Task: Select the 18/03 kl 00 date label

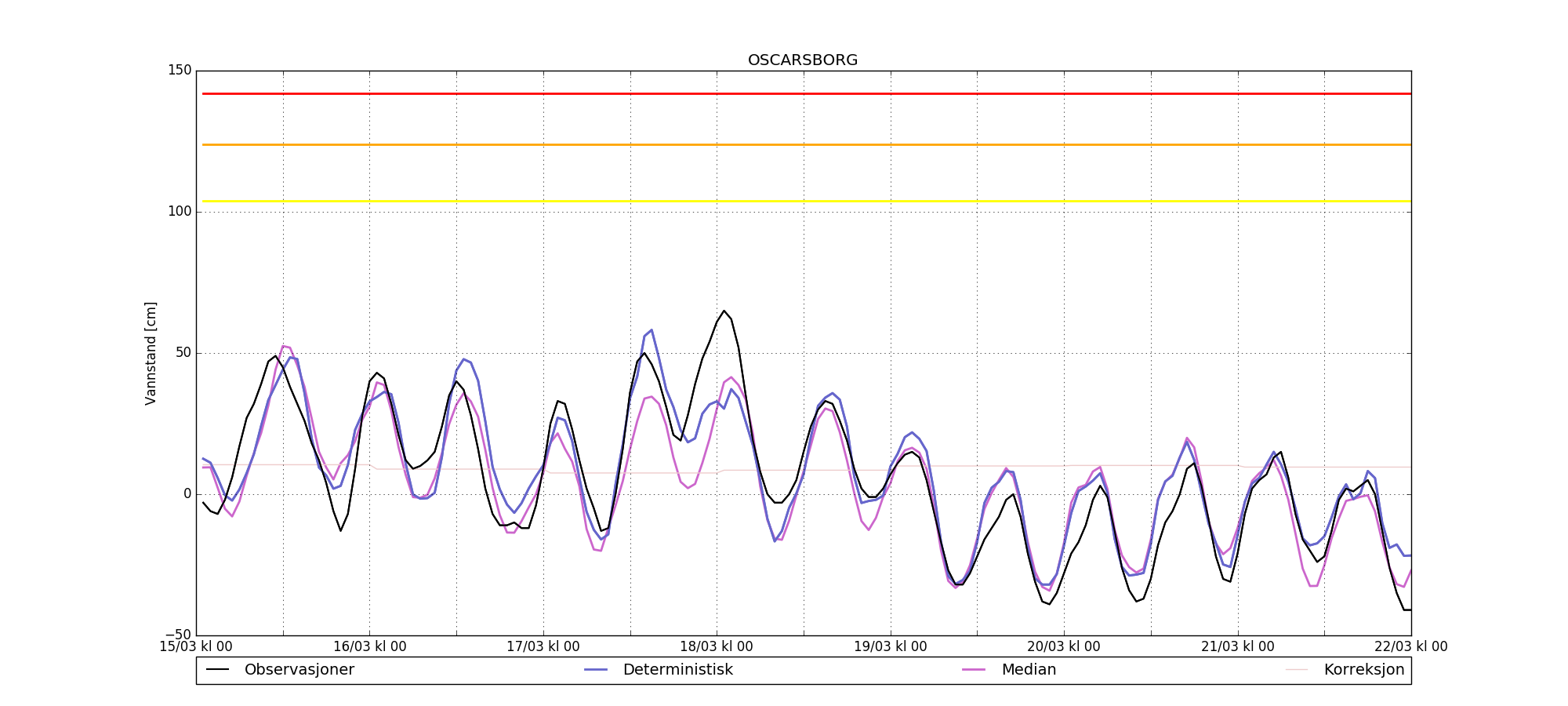Action: (717, 647)
